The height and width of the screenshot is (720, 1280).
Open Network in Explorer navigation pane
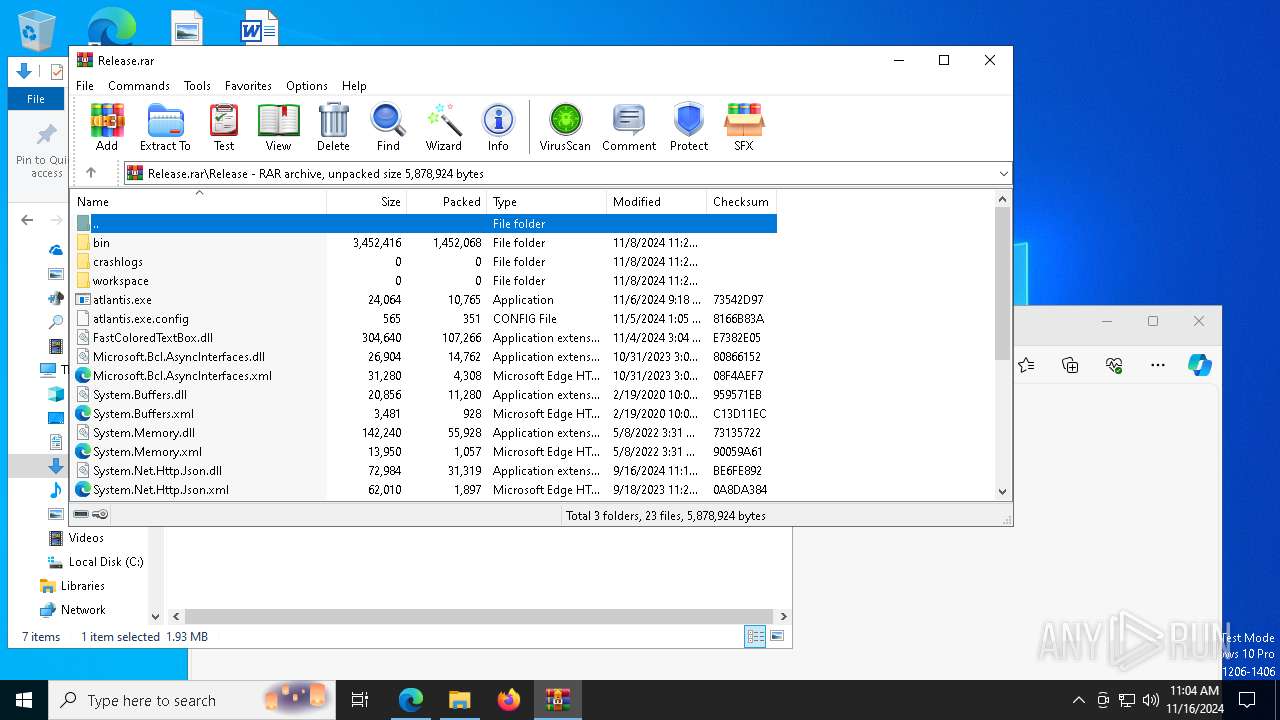(x=72, y=610)
